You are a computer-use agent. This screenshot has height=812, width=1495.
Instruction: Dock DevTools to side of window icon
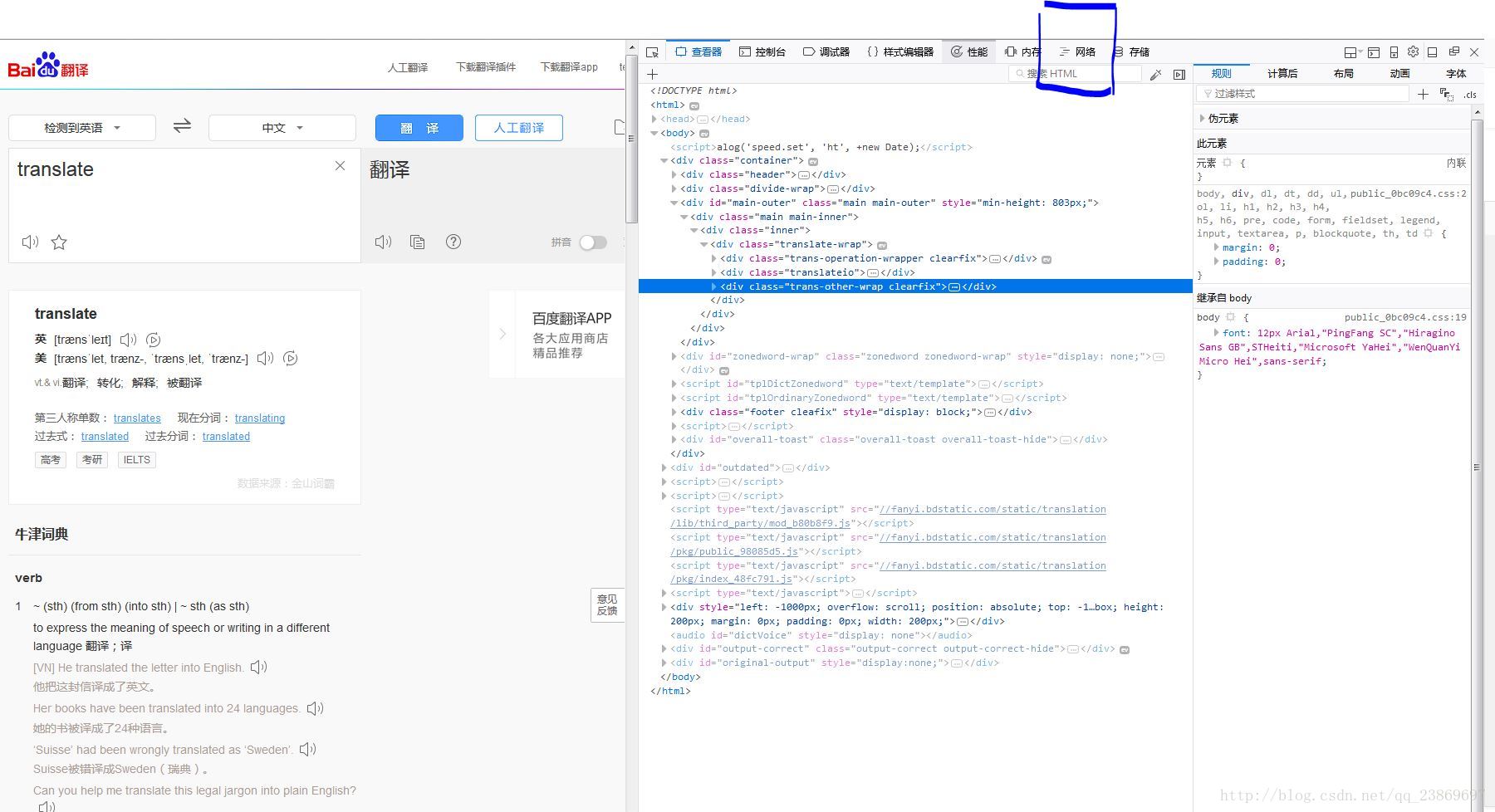(1432, 52)
